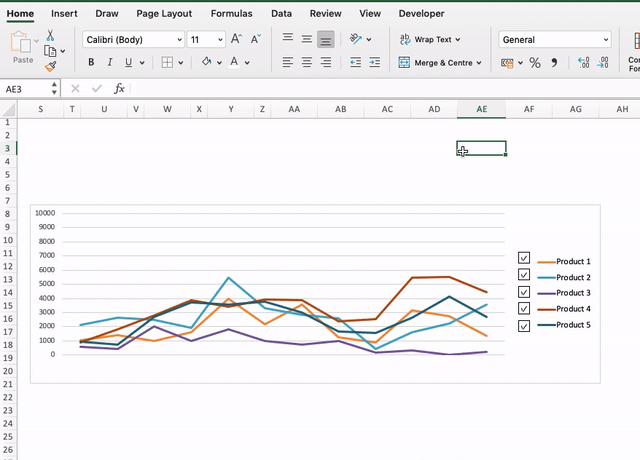
Task: Open the Review tab
Action: coord(325,13)
